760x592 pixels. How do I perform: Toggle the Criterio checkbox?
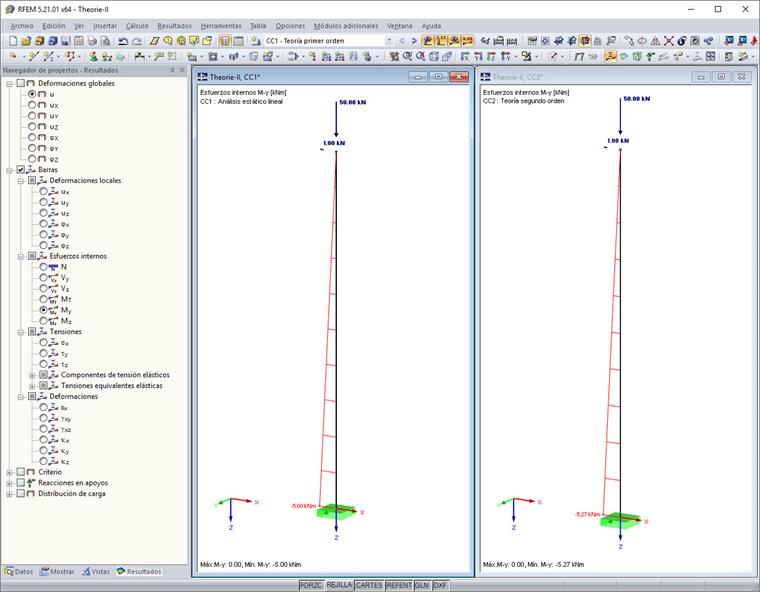(20, 472)
